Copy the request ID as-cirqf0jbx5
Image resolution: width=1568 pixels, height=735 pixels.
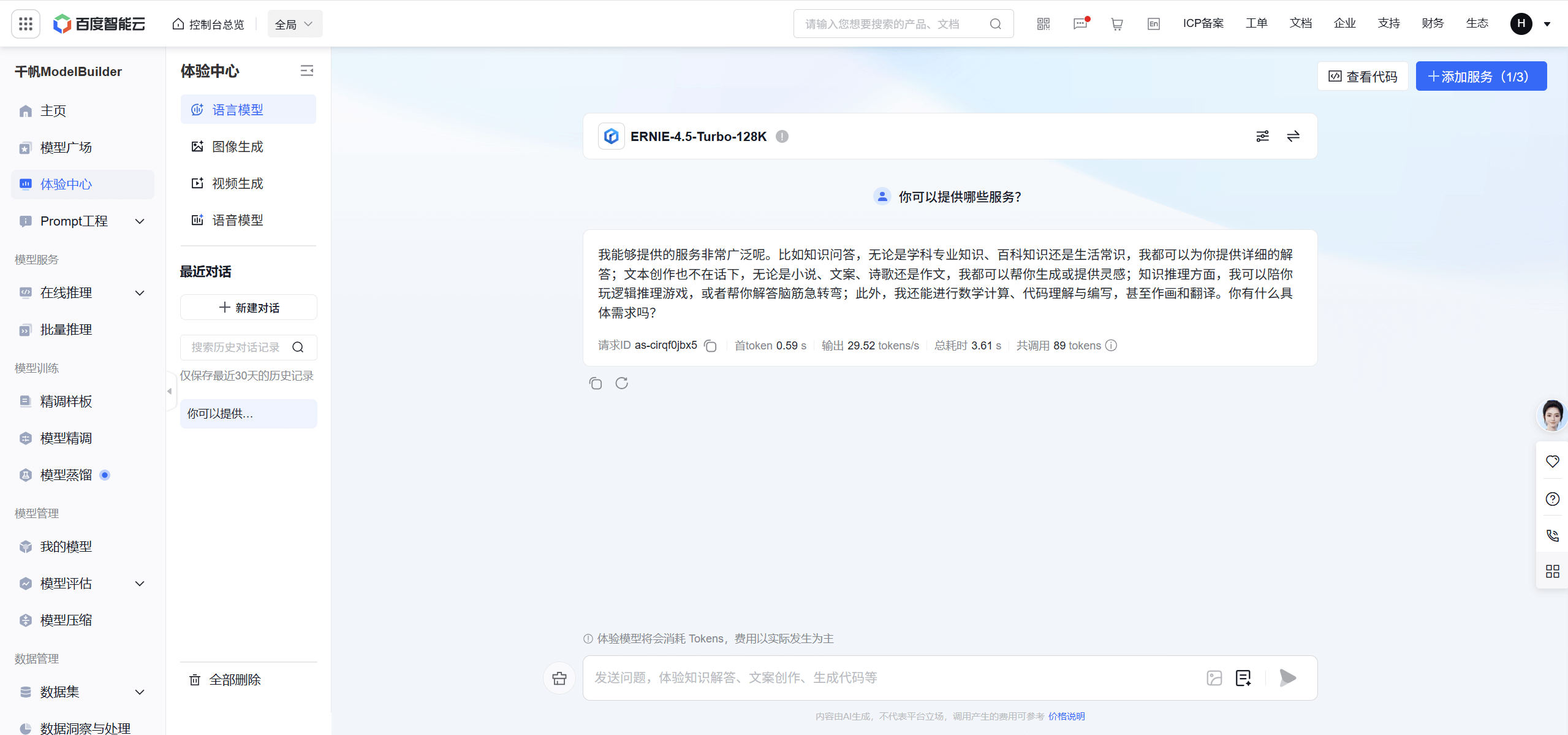pos(710,346)
